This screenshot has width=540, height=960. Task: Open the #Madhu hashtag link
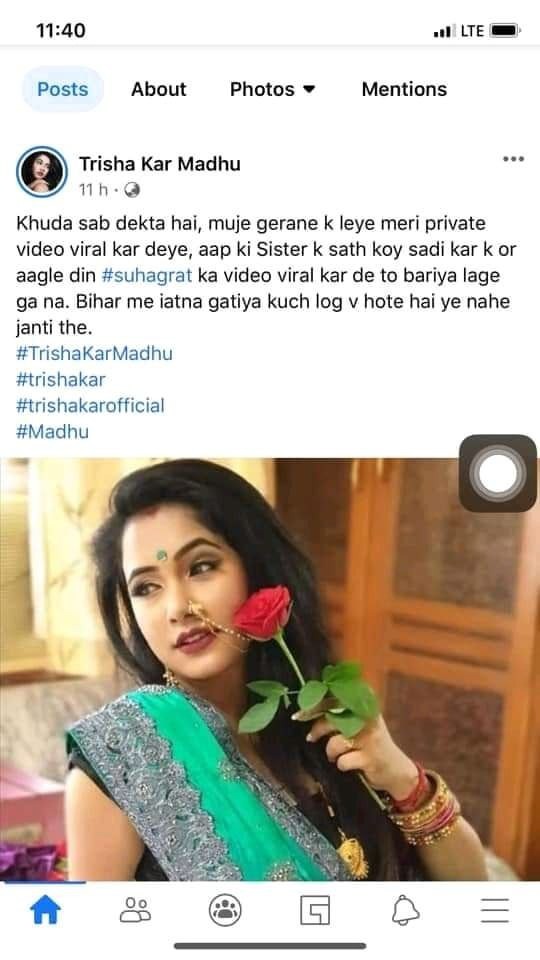(52, 432)
